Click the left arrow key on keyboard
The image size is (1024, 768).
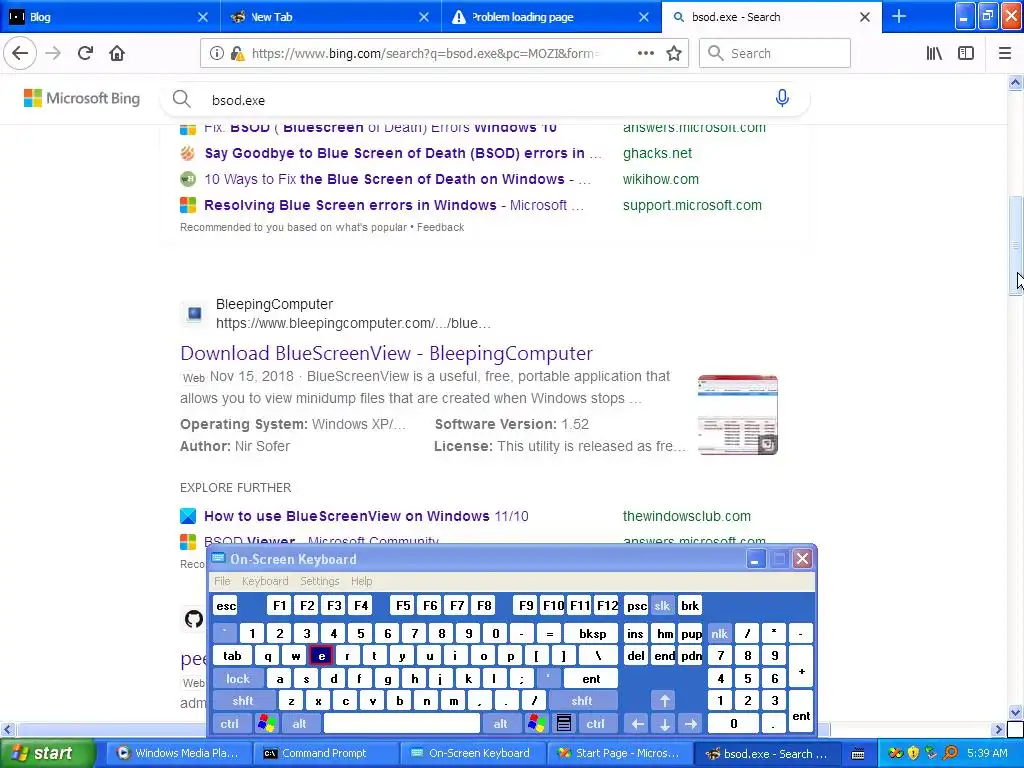(x=638, y=724)
